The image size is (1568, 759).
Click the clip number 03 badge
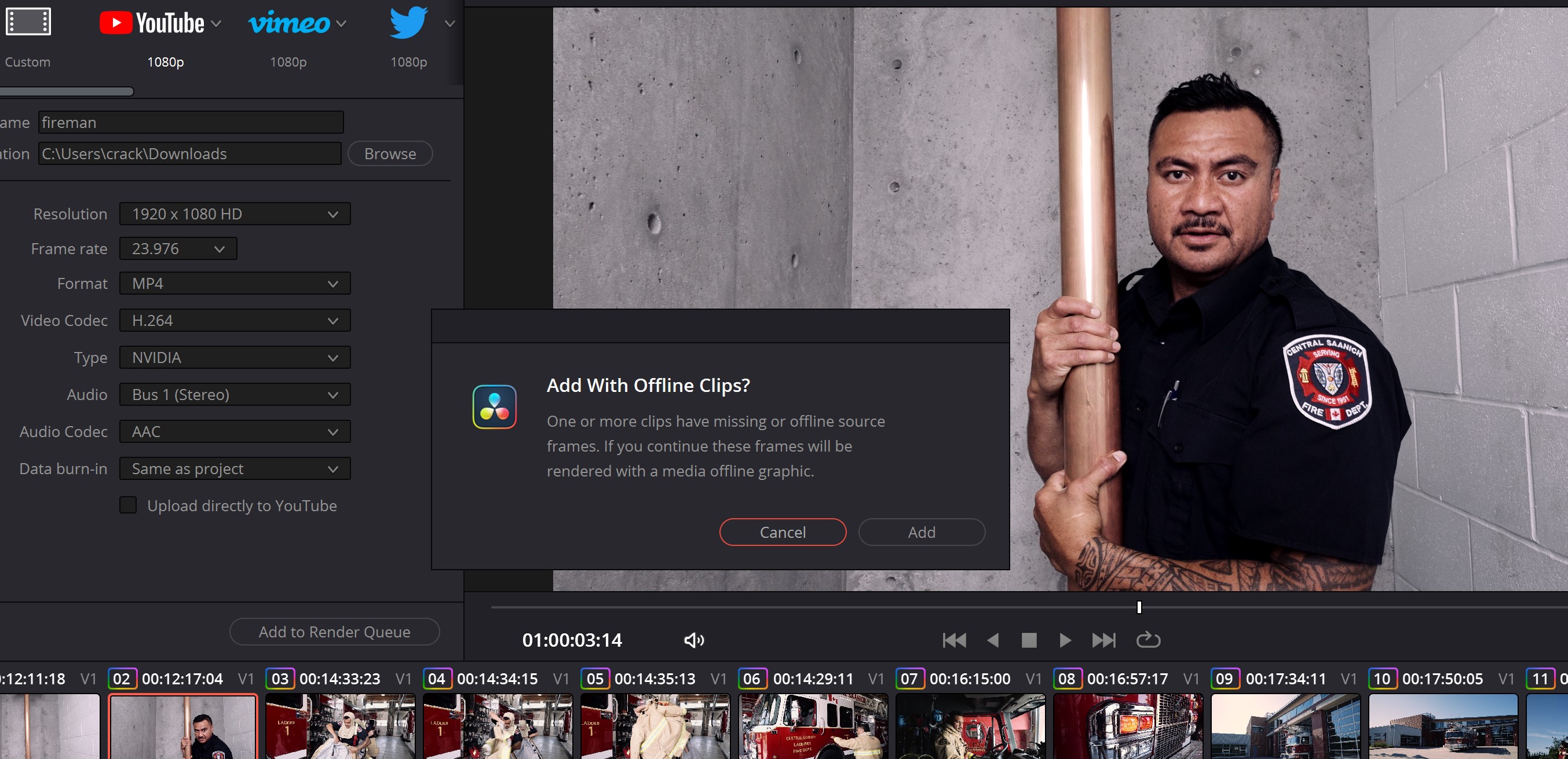tap(280, 679)
